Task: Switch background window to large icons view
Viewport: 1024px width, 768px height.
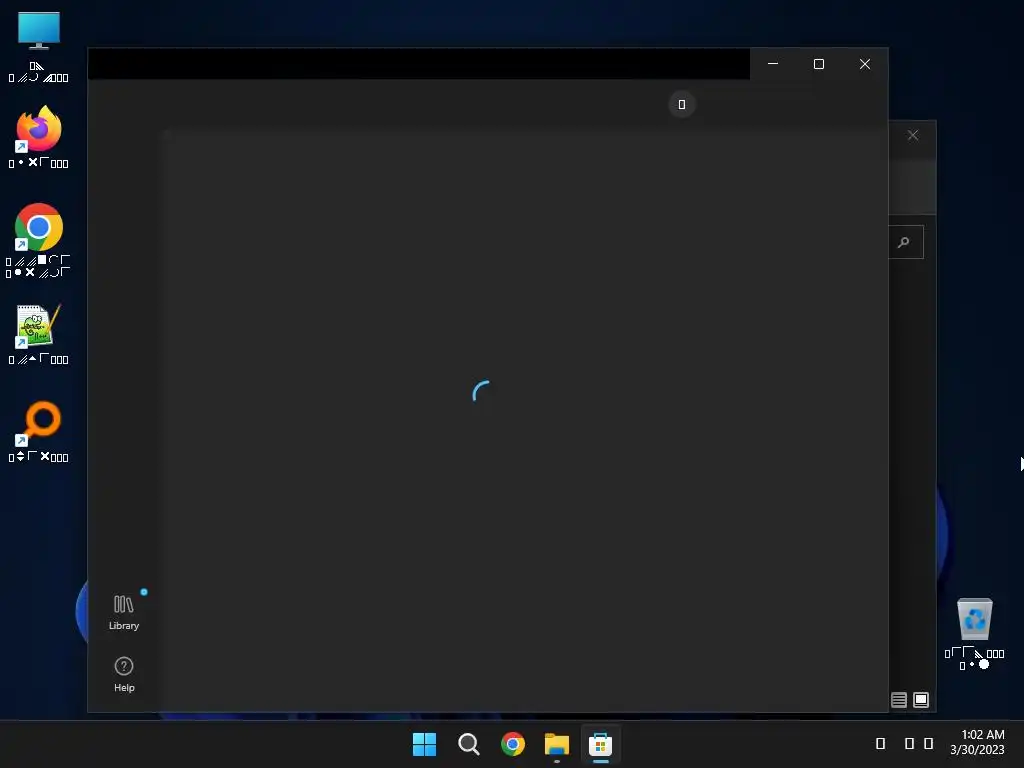Action: click(921, 700)
